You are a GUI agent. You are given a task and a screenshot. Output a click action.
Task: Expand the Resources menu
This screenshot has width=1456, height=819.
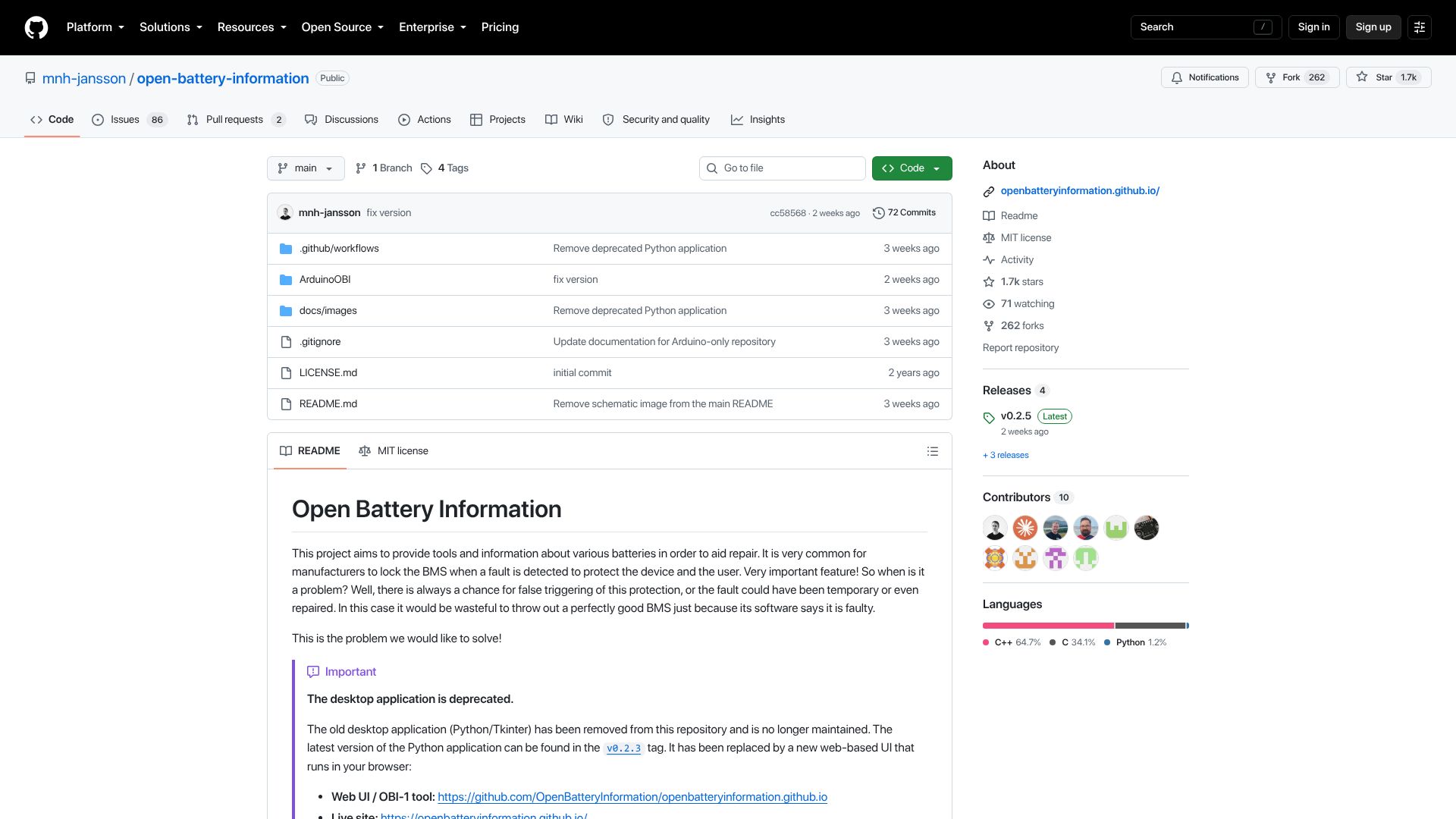(252, 27)
